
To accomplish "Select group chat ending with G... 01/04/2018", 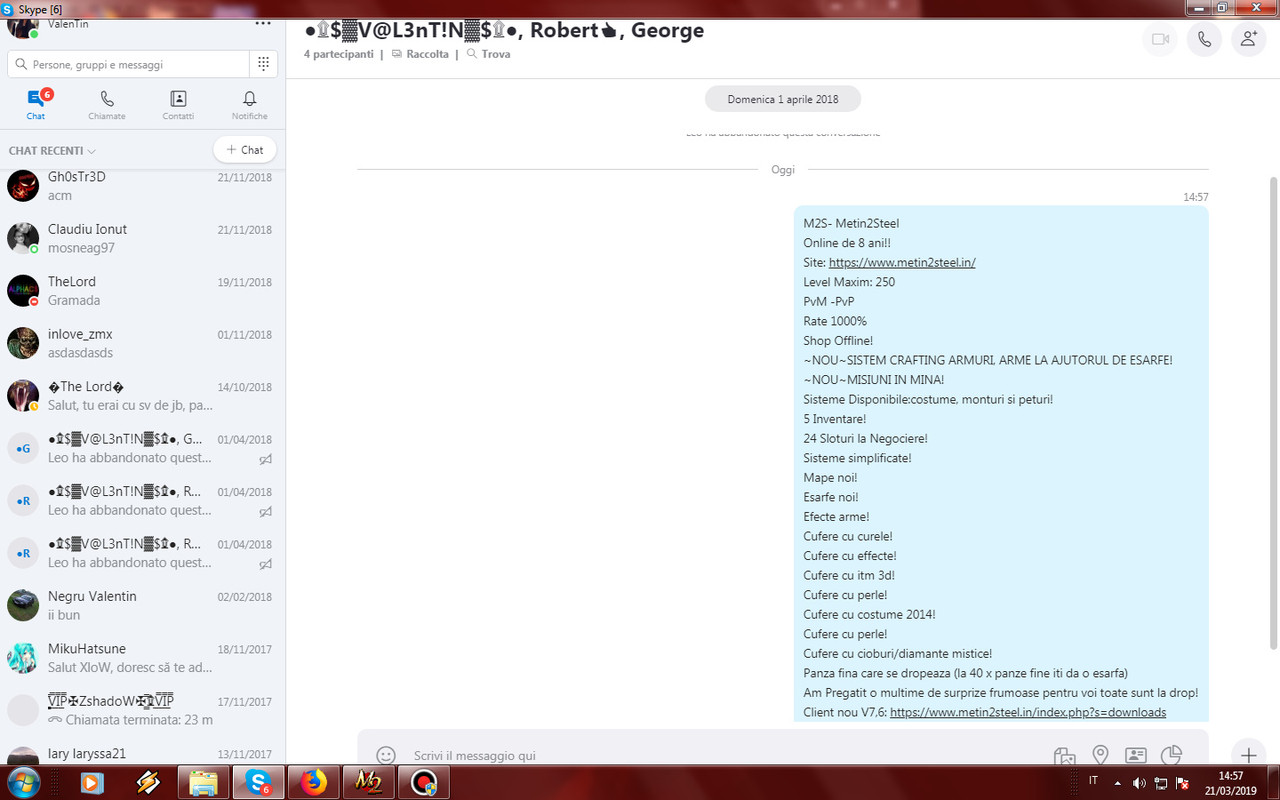I will coord(142,448).
